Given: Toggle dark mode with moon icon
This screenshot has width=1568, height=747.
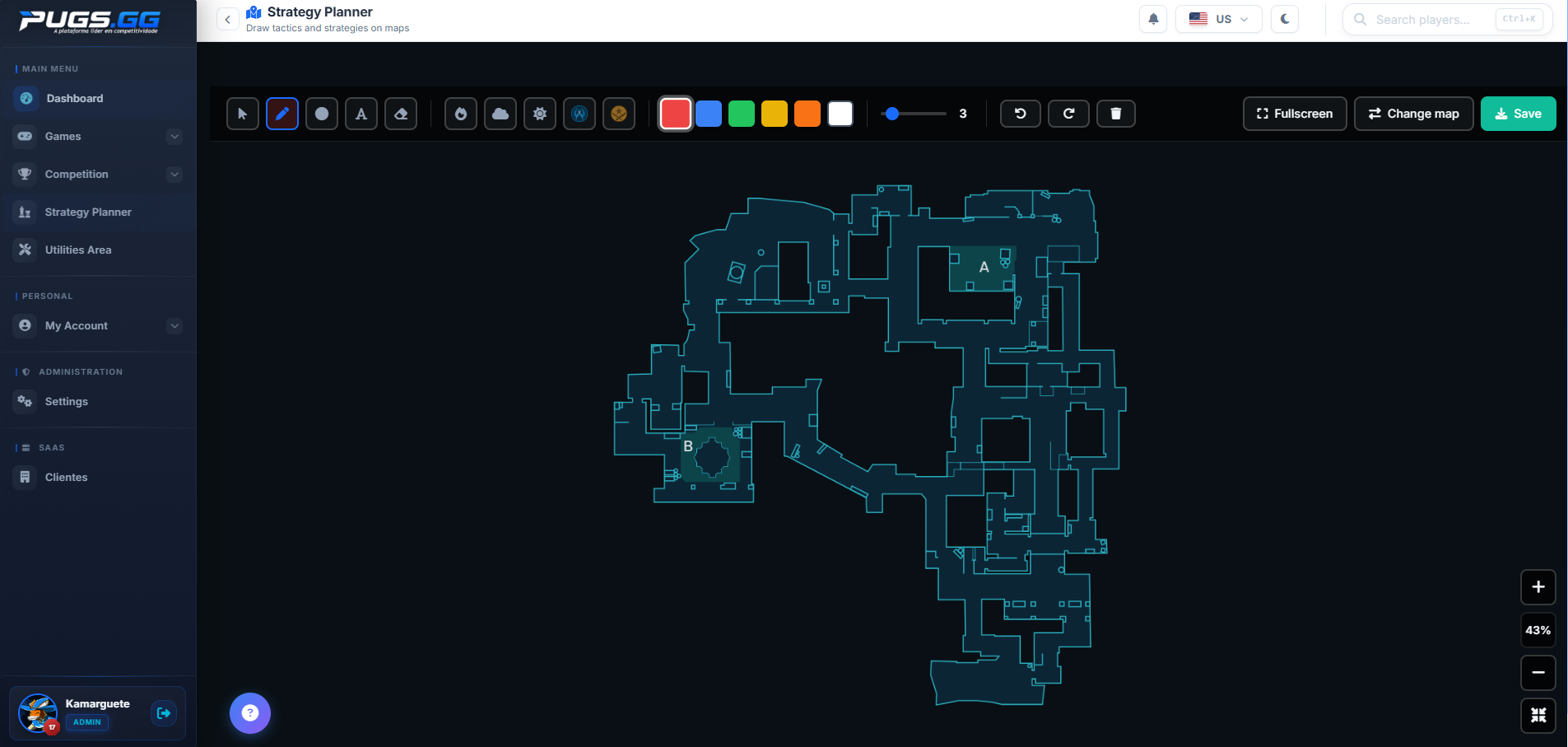Looking at the screenshot, I should click(x=1285, y=19).
